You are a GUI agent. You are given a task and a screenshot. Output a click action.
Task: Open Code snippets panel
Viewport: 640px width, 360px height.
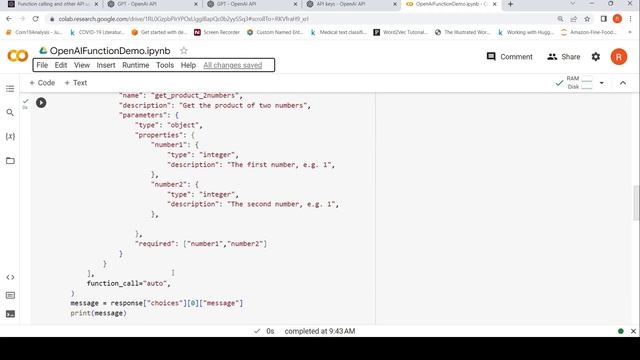click(10, 277)
